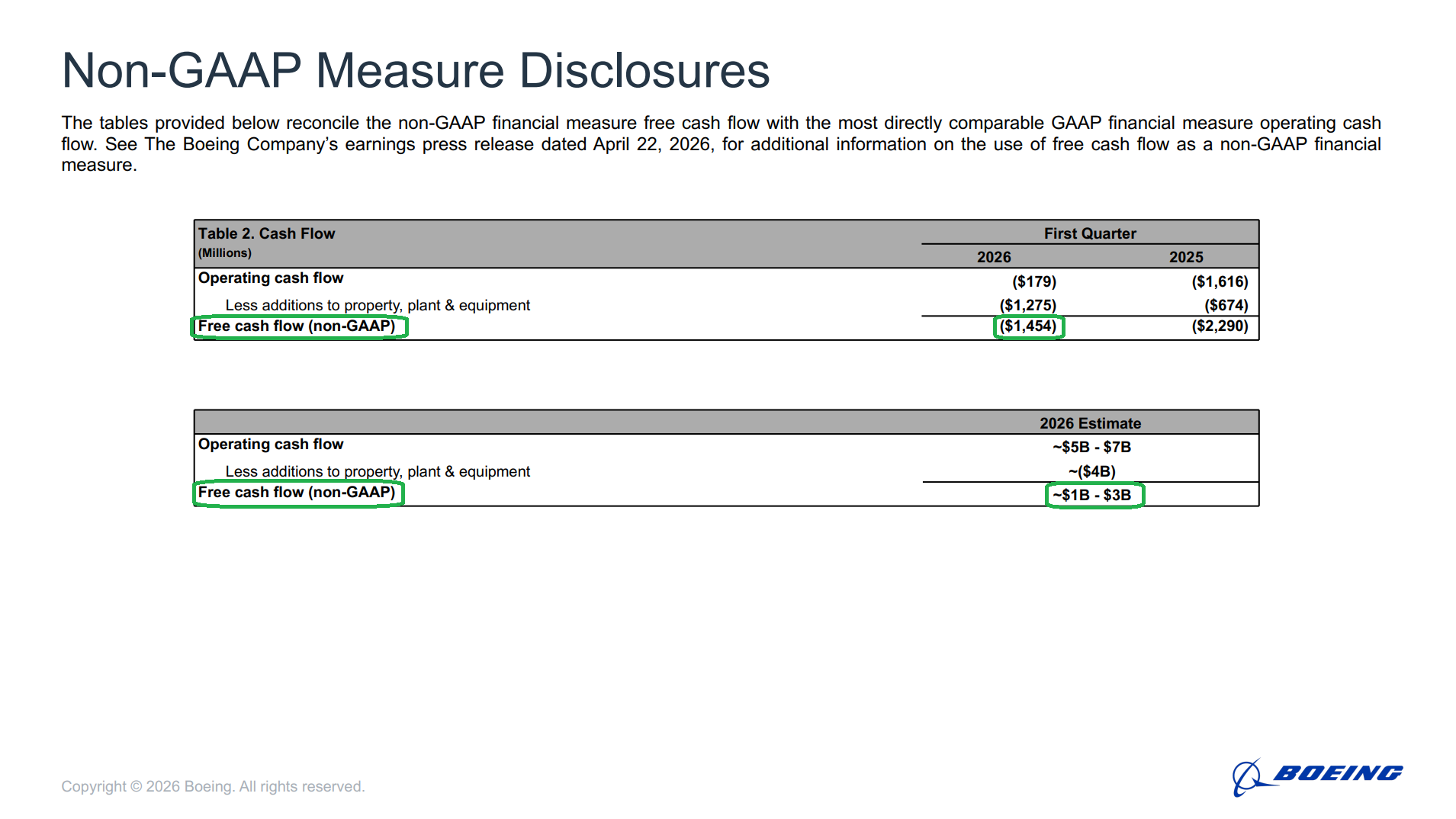Select the ~$5B - $7B estimate value

(x=1091, y=447)
